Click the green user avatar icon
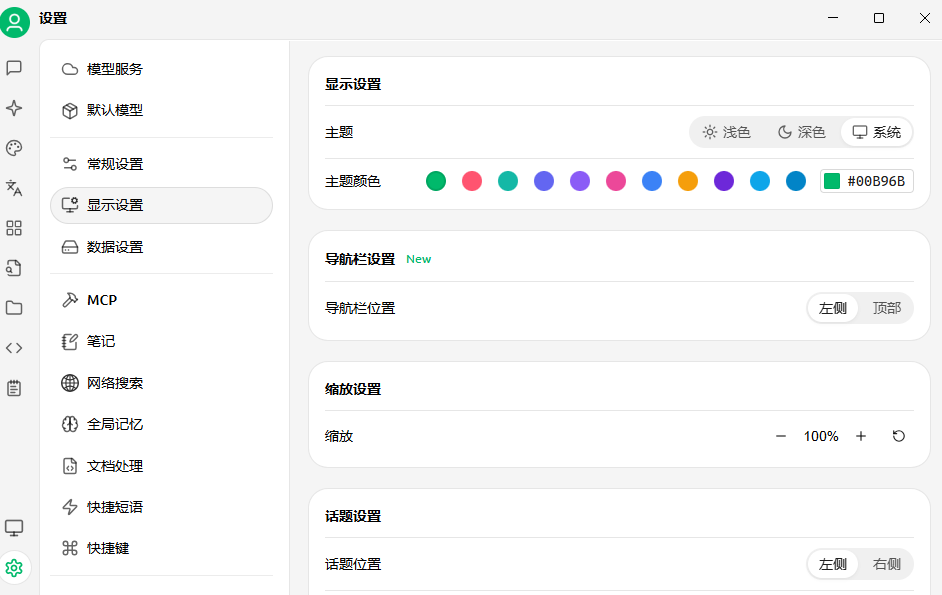 coord(14,22)
